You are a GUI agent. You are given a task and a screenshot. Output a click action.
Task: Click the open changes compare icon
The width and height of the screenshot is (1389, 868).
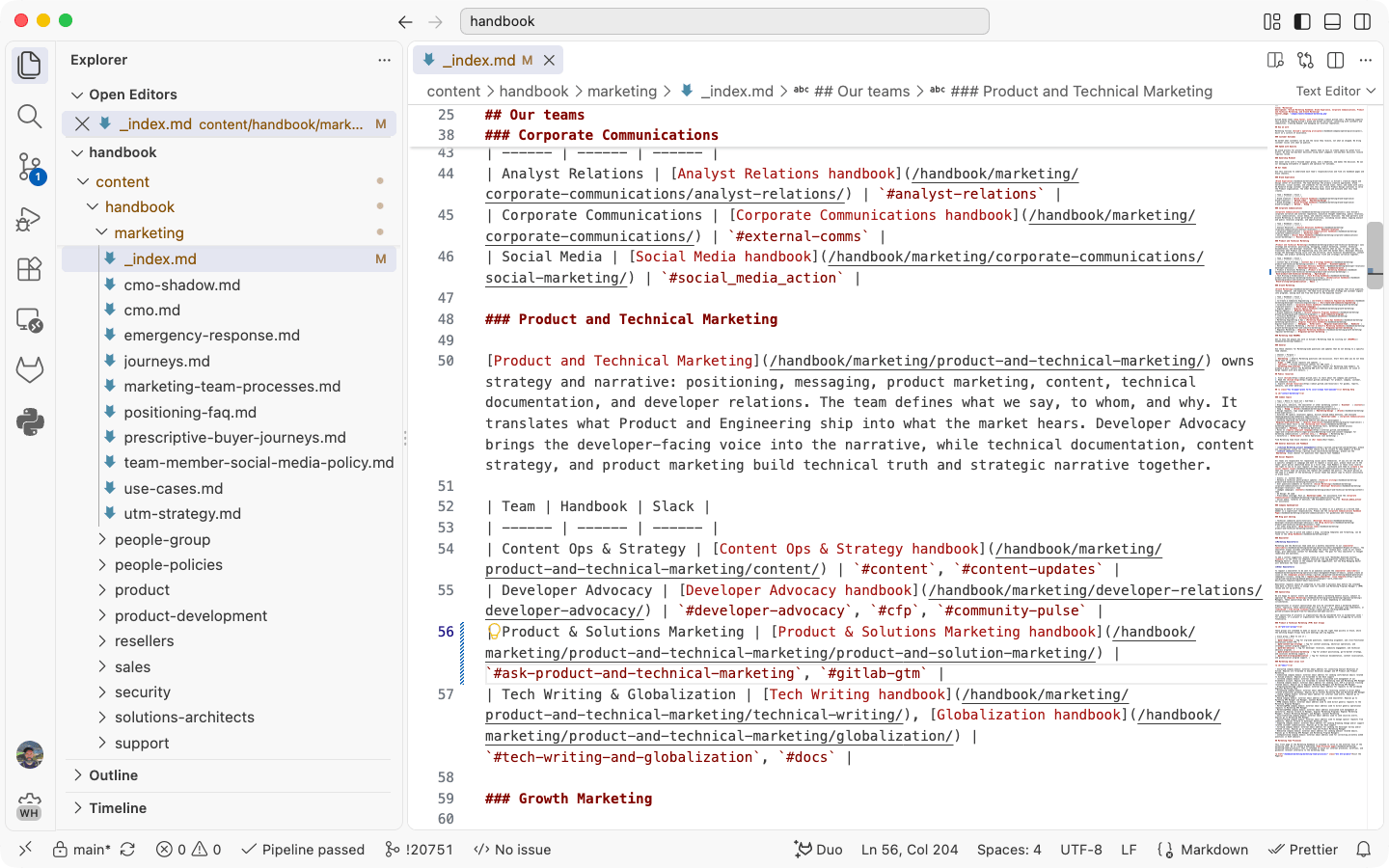1305,60
